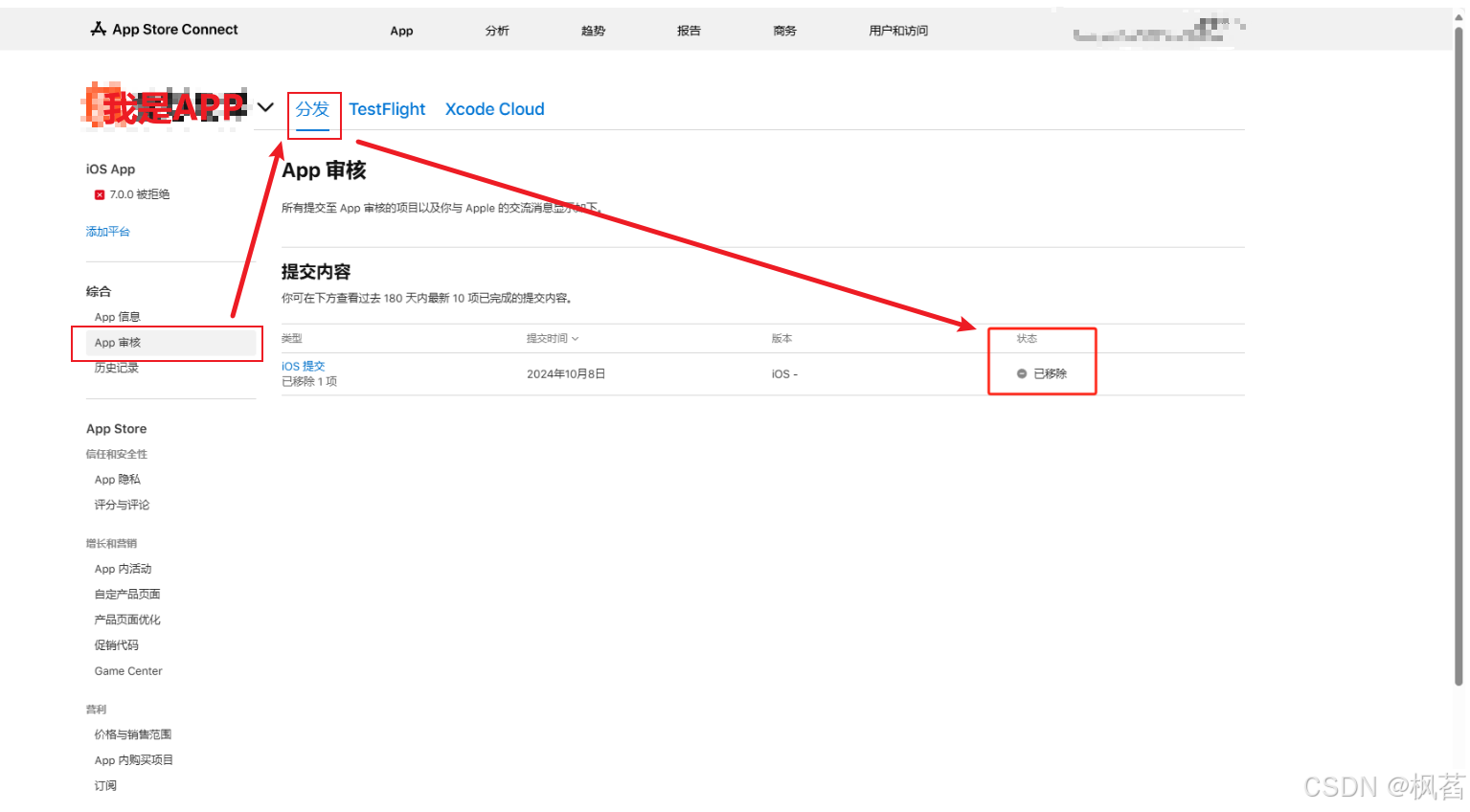Click the iOS App sidebar heading

pos(110,169)
